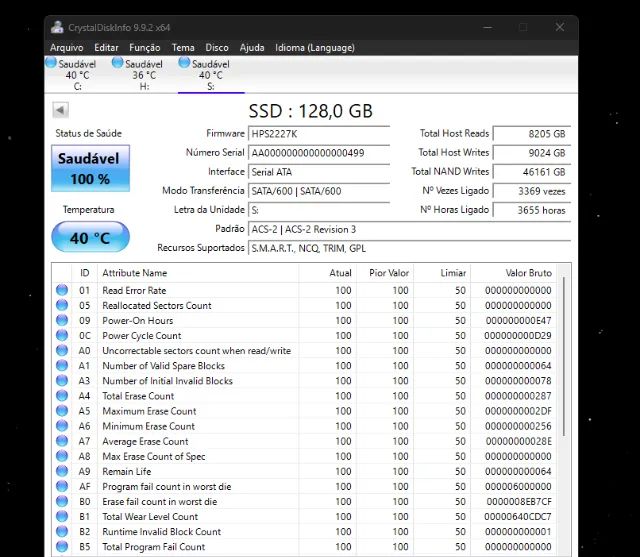Screen dimensions: 640x557
Task: Click the SSD : 128,0 GB title
Action: 311,111
